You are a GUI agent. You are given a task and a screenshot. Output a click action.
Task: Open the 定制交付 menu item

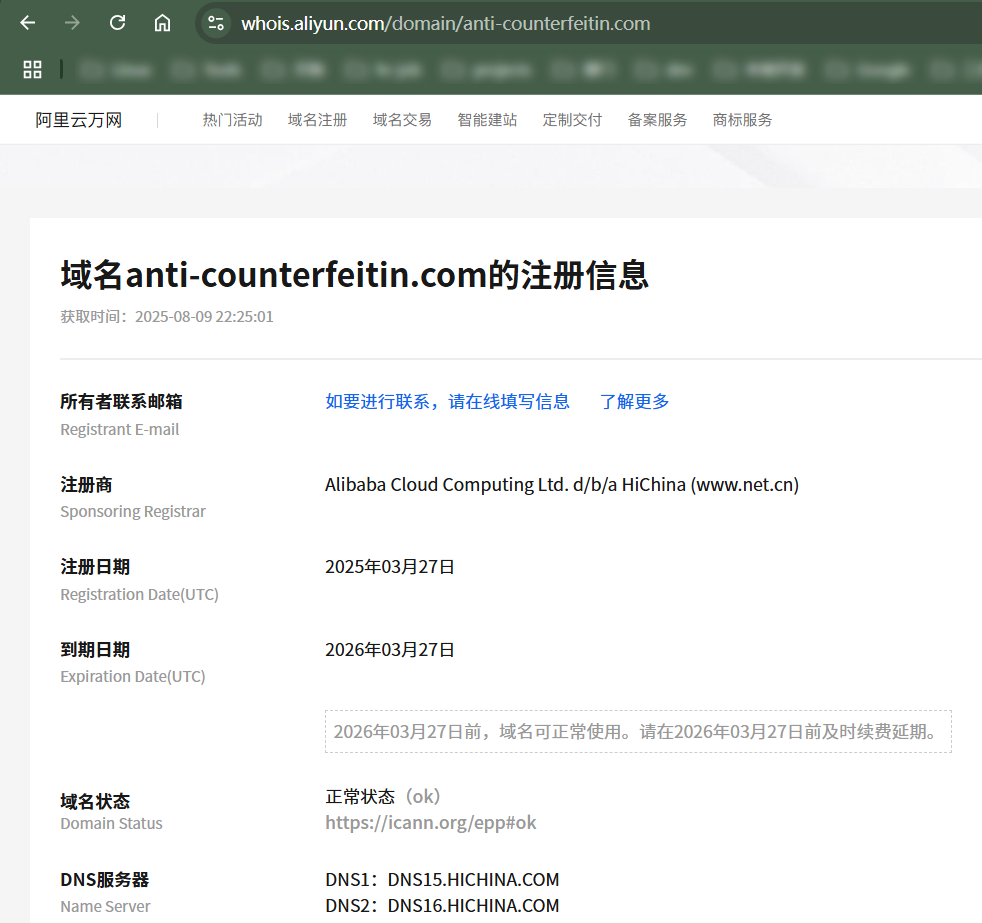(572, 120)
